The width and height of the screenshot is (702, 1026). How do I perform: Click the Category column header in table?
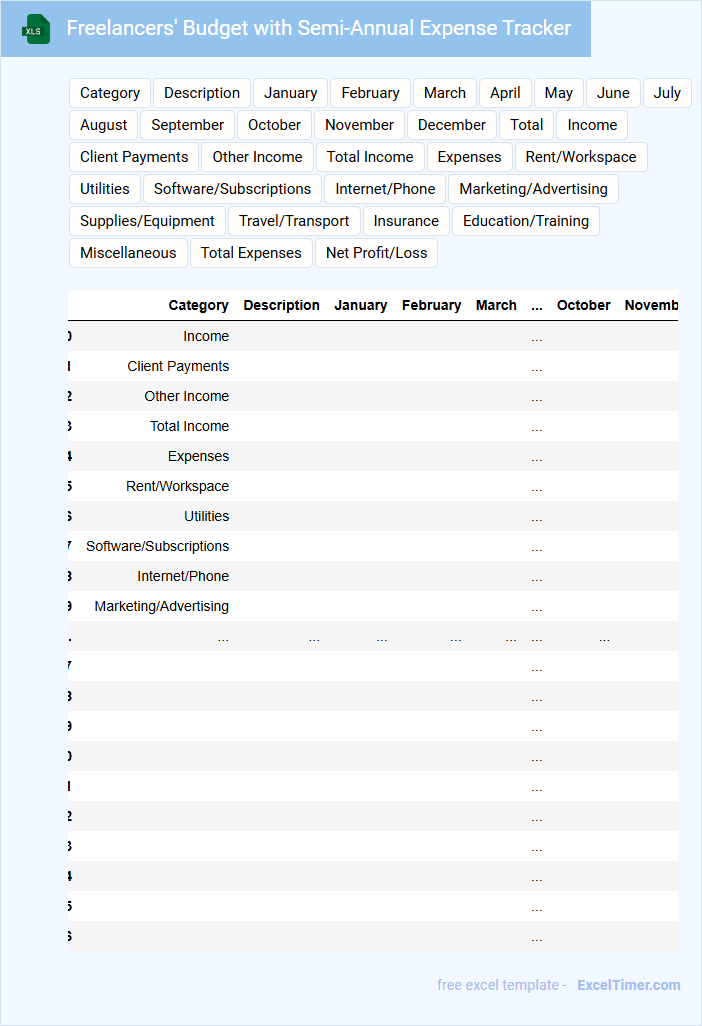[x=198, y=306]
